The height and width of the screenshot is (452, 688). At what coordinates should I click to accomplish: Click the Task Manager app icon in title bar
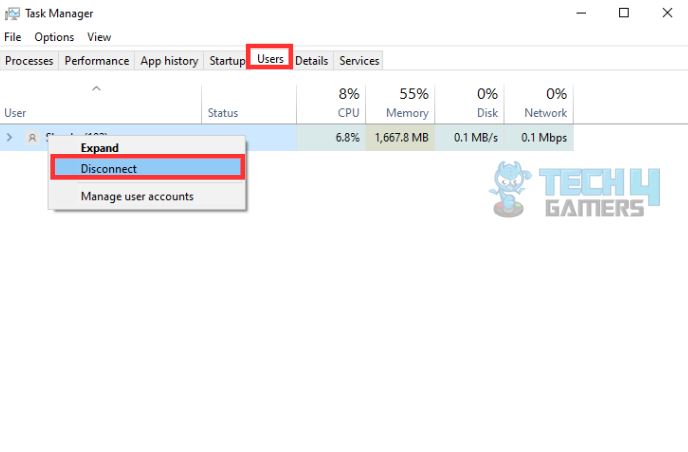click(x=13, y=13)
